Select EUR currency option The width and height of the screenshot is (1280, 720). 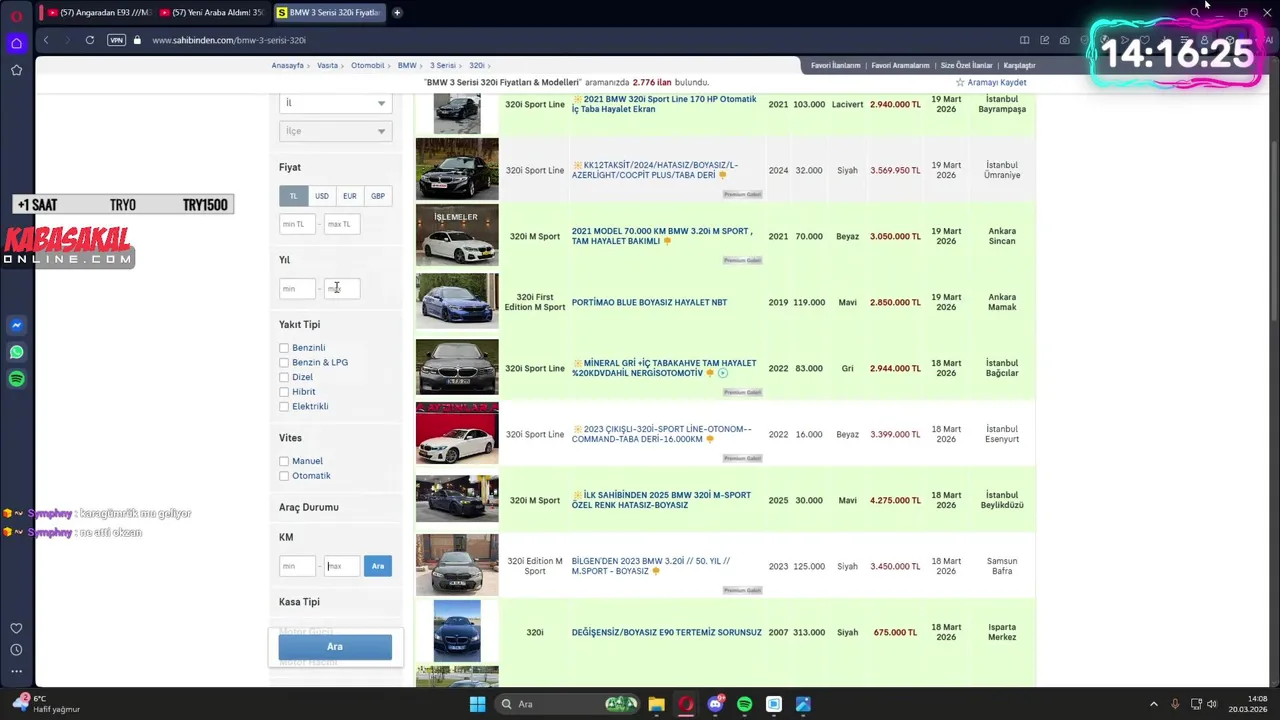click(349, 196)
